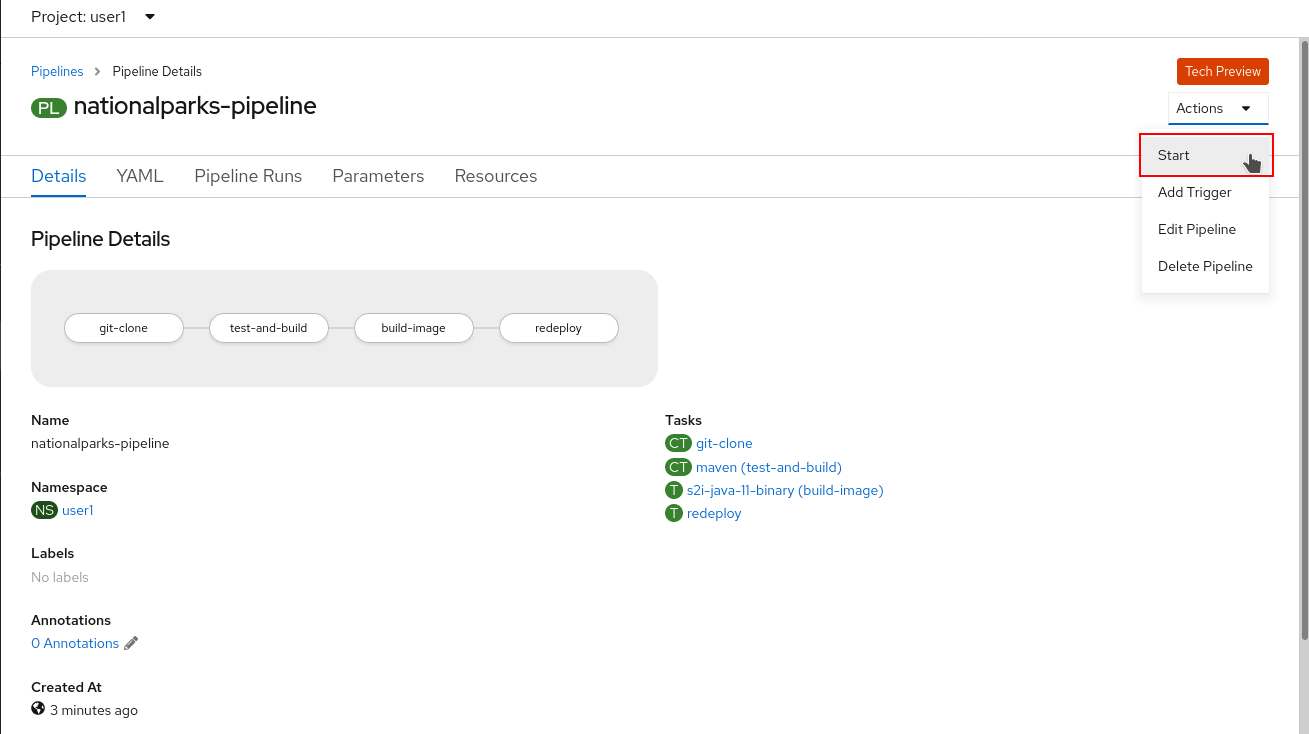Click the NS namespace badge icon
Screen dimensions: 1309x734
[44, 511]
